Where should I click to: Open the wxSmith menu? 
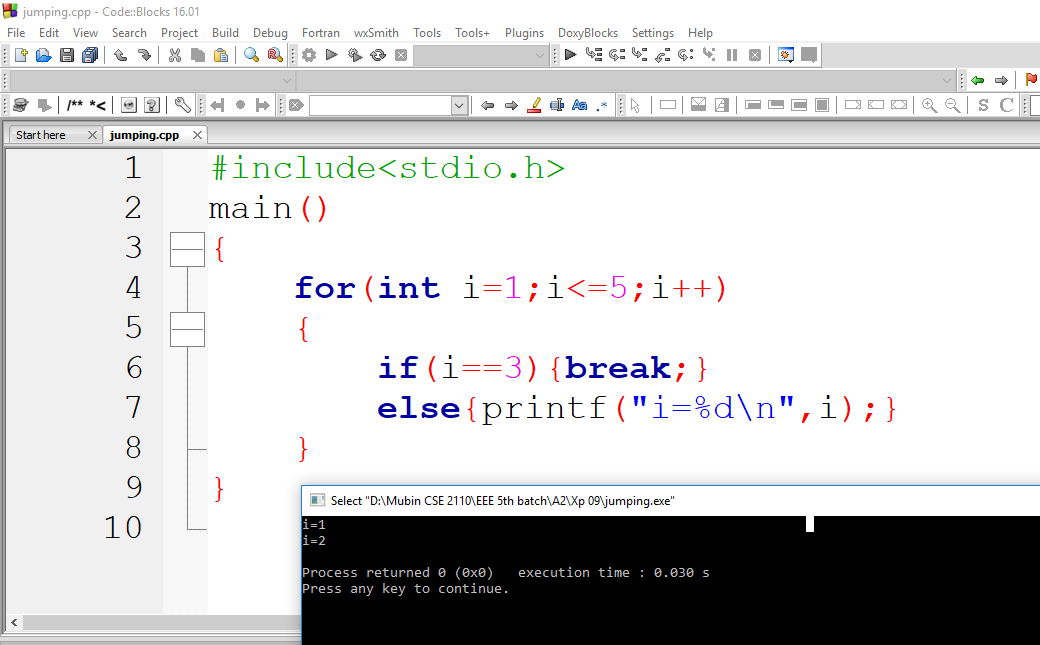point(376,33)
